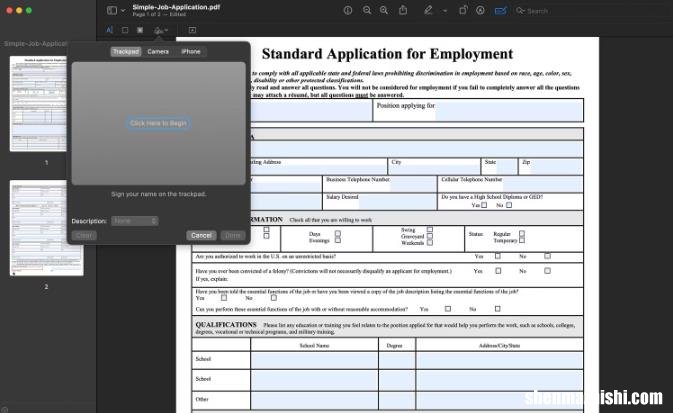Screen dimensions: 673x413
Task: Click second School row Degree field
Action: coord(397,381)
